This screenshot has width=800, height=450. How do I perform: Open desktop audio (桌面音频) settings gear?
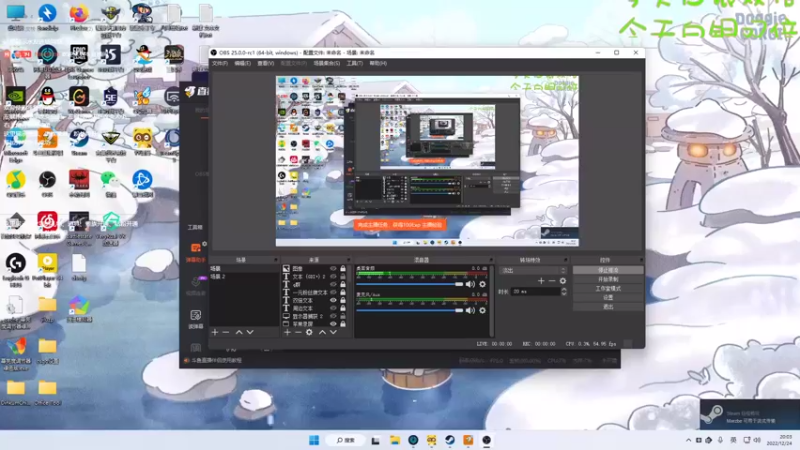click(x=482, y=284)
